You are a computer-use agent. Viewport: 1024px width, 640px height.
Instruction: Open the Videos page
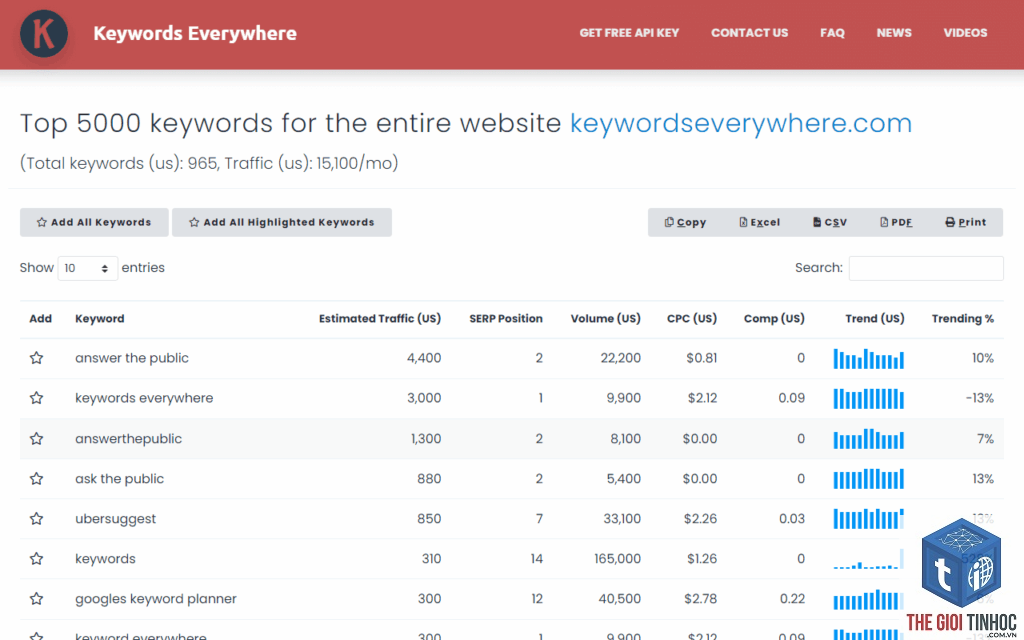click(x=965, y=33)
